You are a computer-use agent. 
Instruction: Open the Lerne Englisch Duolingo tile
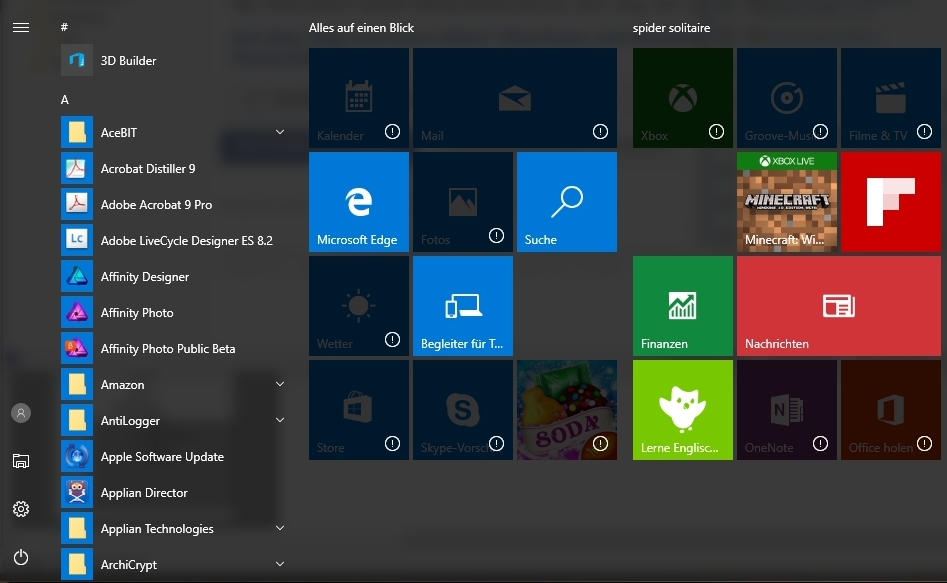coord(682,410)
